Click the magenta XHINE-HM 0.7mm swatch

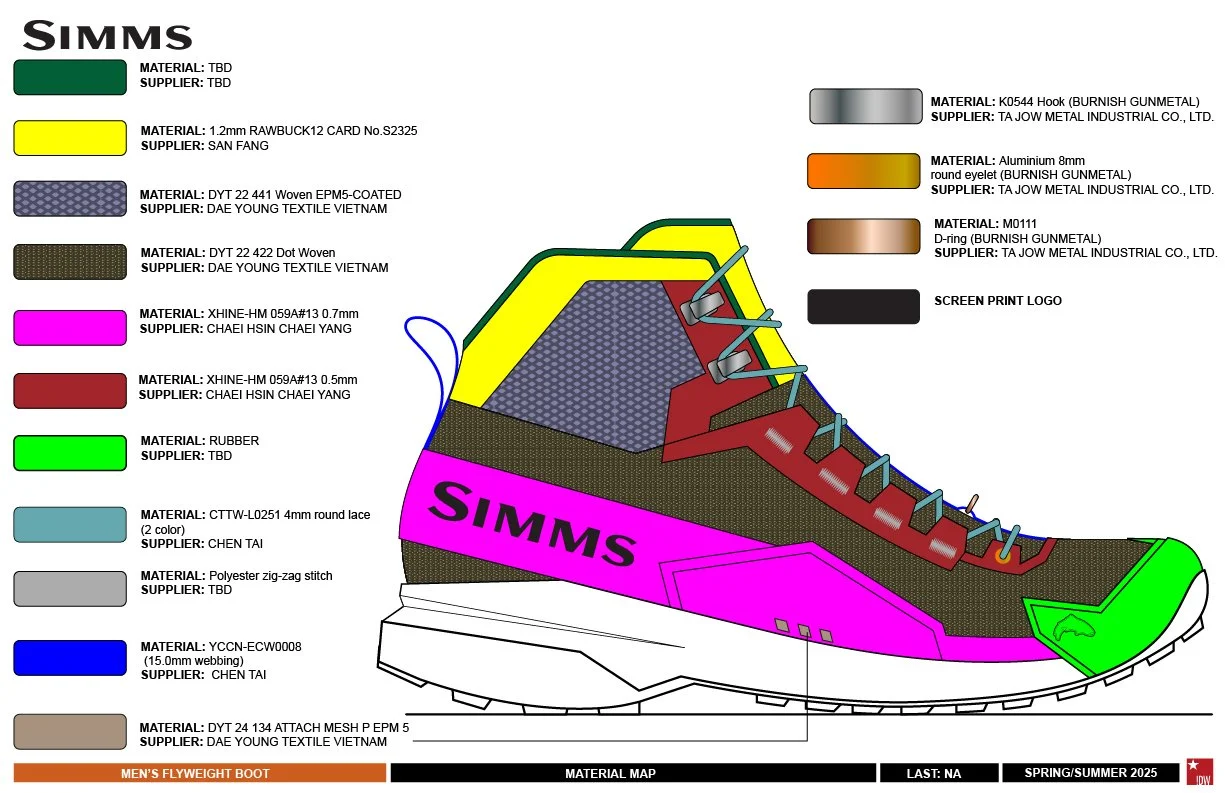click(70, 328)
